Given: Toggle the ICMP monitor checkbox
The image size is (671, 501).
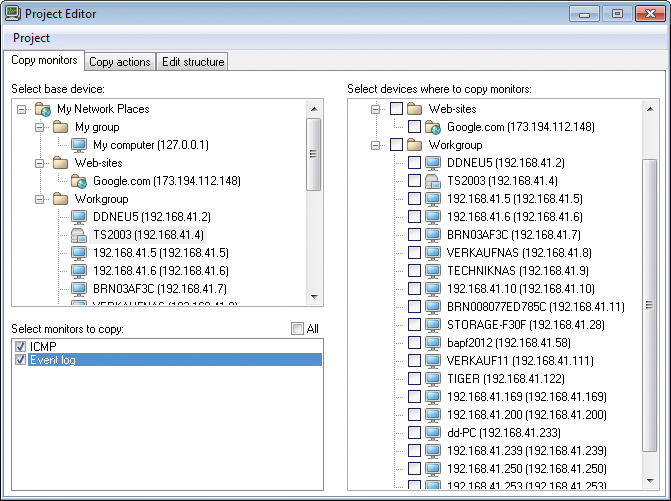Looking at the screenshot, I should (20, 346).
